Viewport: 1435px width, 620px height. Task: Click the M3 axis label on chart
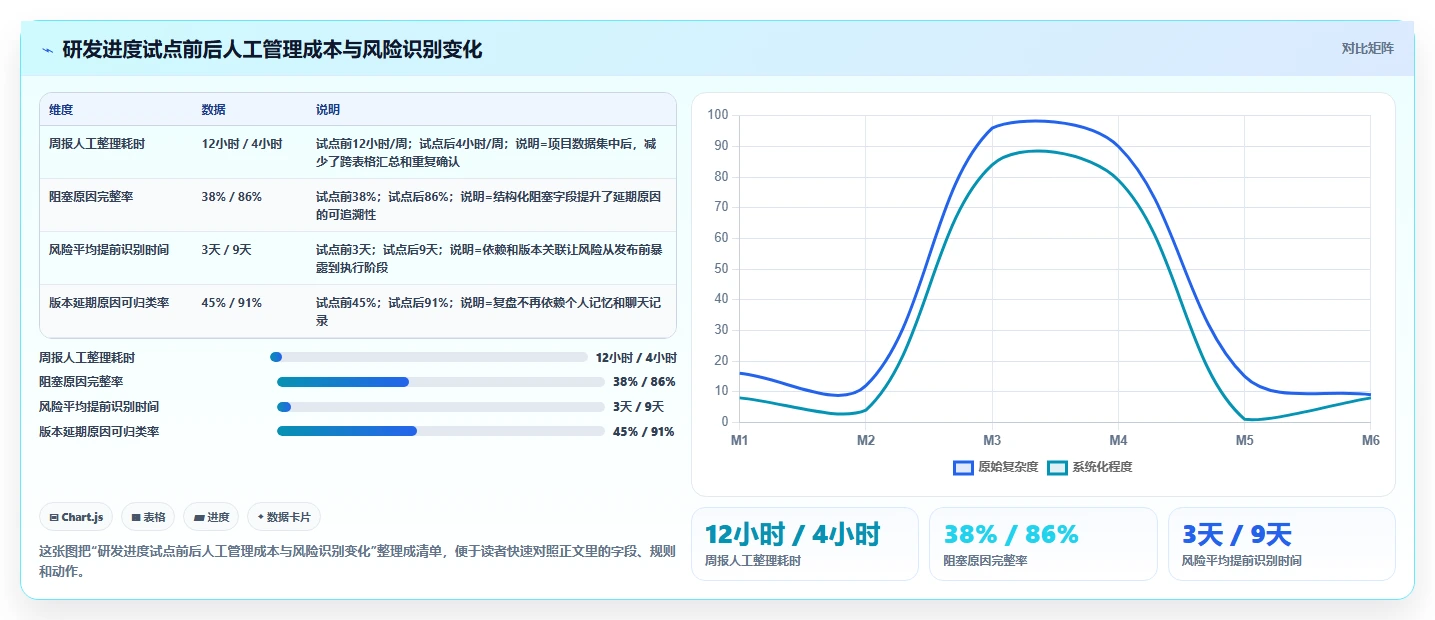pos(992,440)
